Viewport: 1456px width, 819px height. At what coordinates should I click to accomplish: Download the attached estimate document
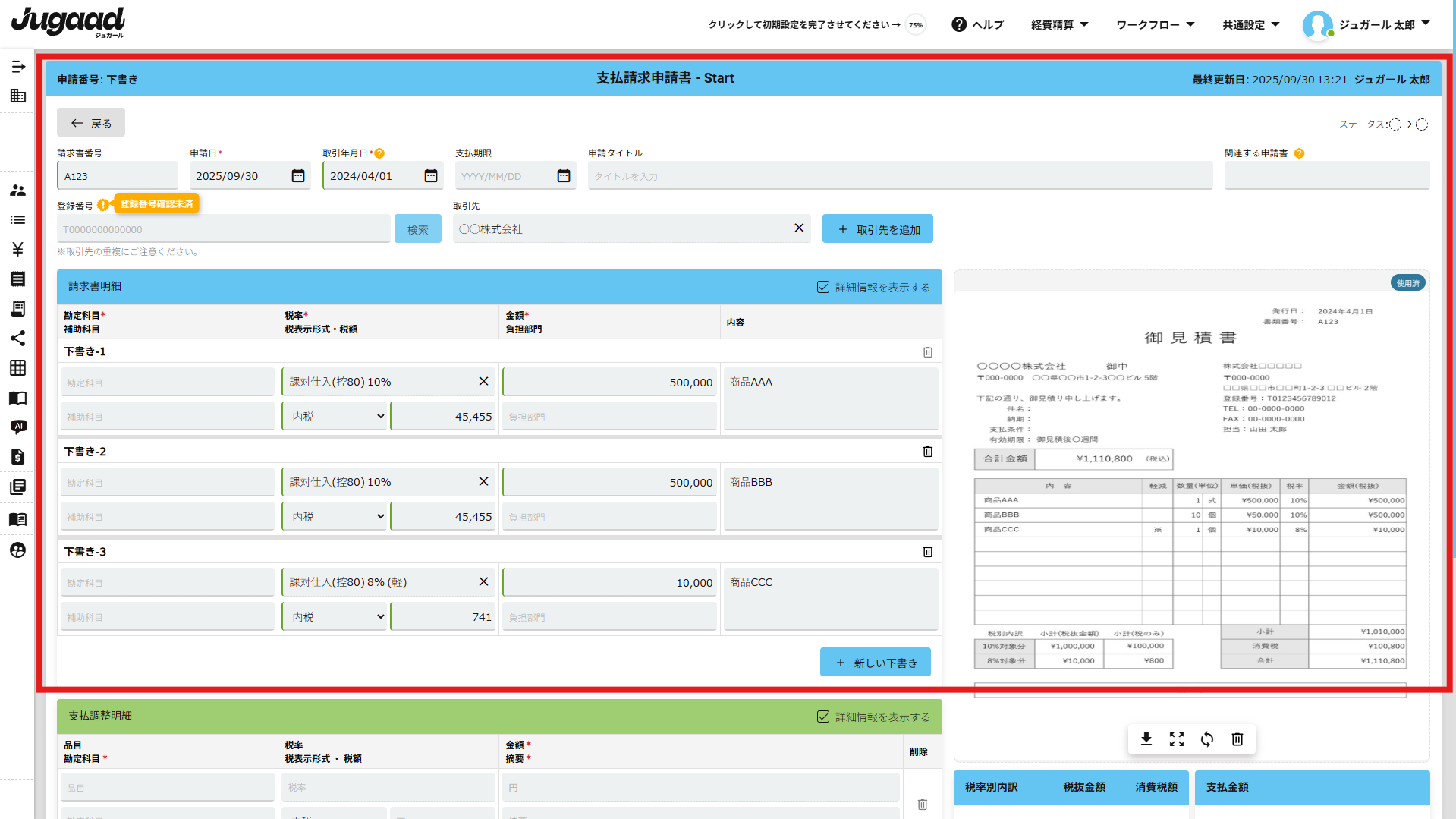click(1146, 739)
